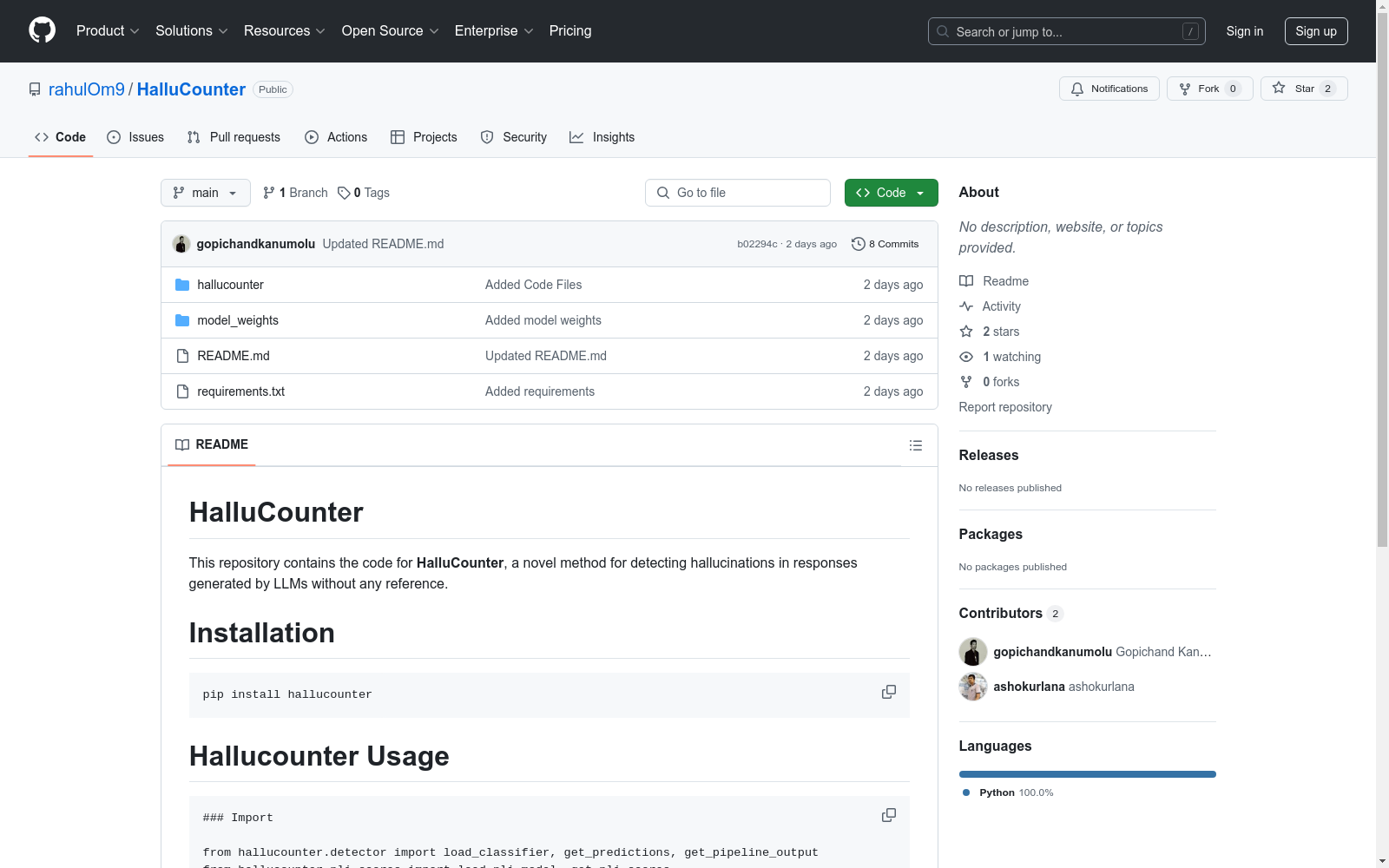This screenshot has height=868, width=1389.
Task: Click the Go to file field
Action: (738, 193)
